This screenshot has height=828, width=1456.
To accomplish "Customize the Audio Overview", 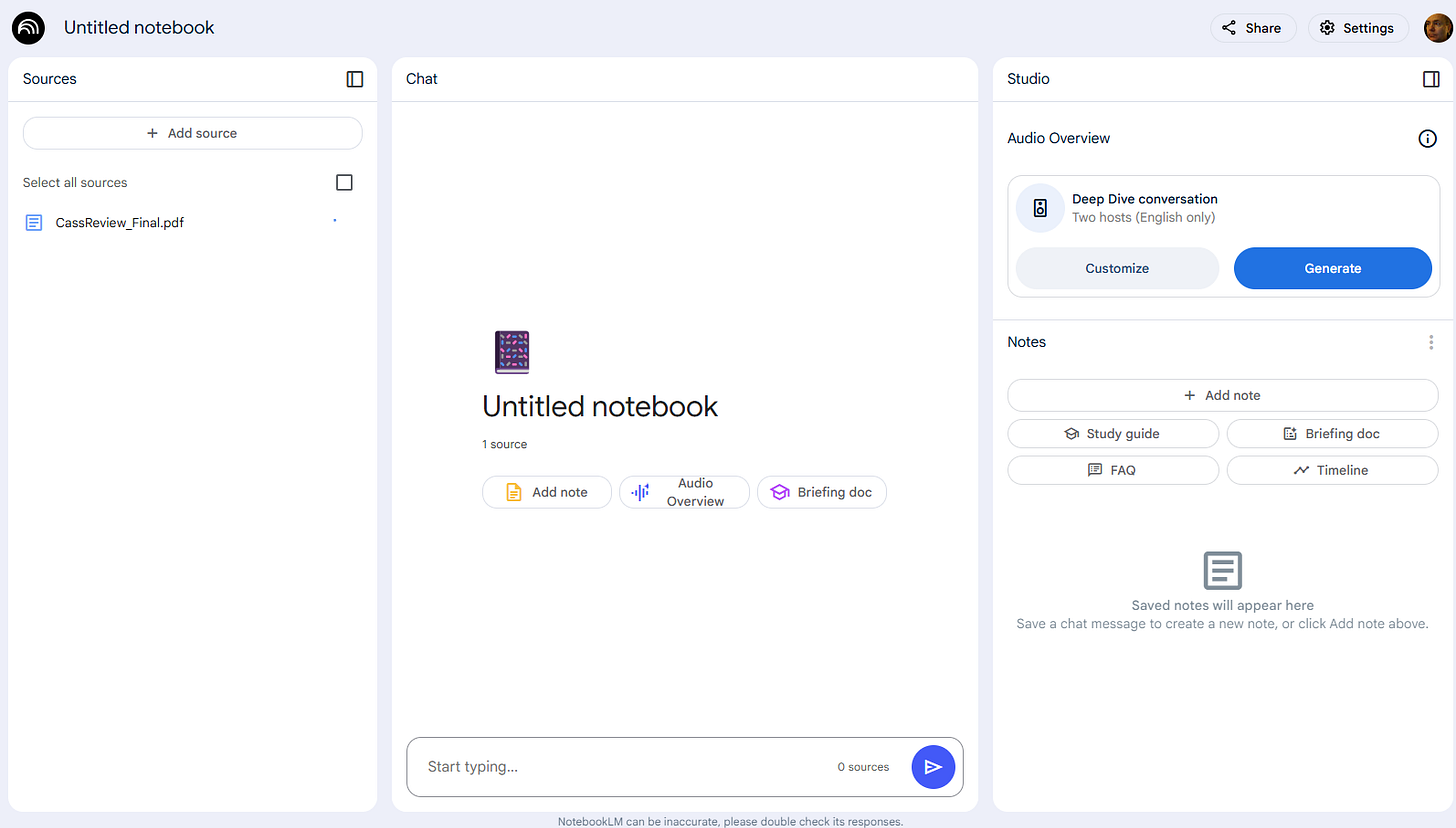I will [x=1117, y=268].
